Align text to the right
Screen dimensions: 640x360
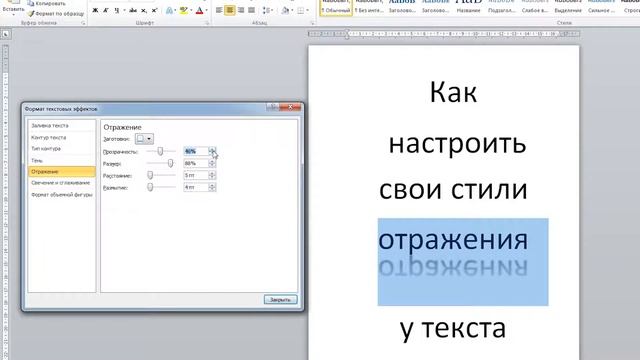point(241,10)
